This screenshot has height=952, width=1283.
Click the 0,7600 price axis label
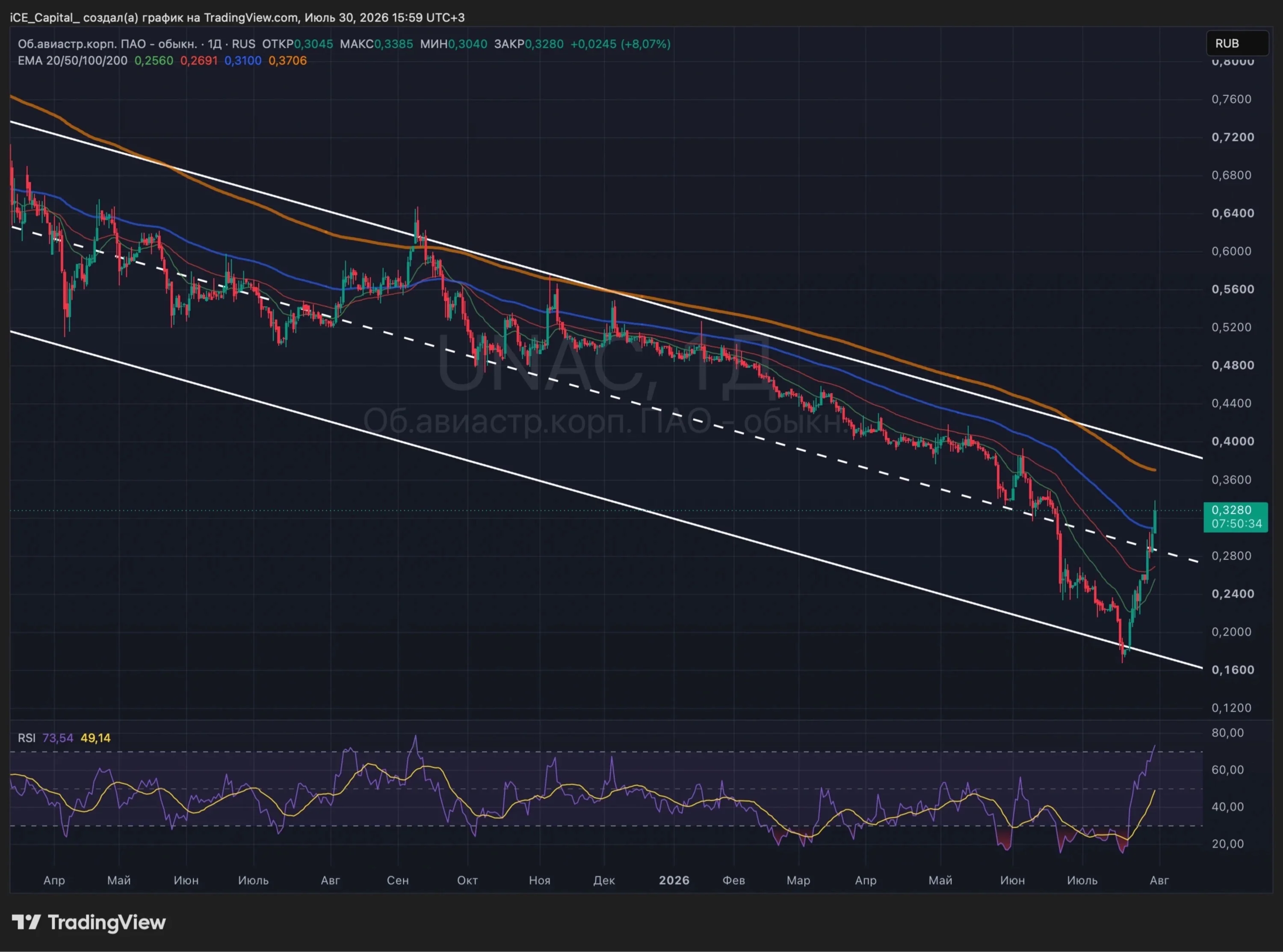click(x=1232, y=99)
